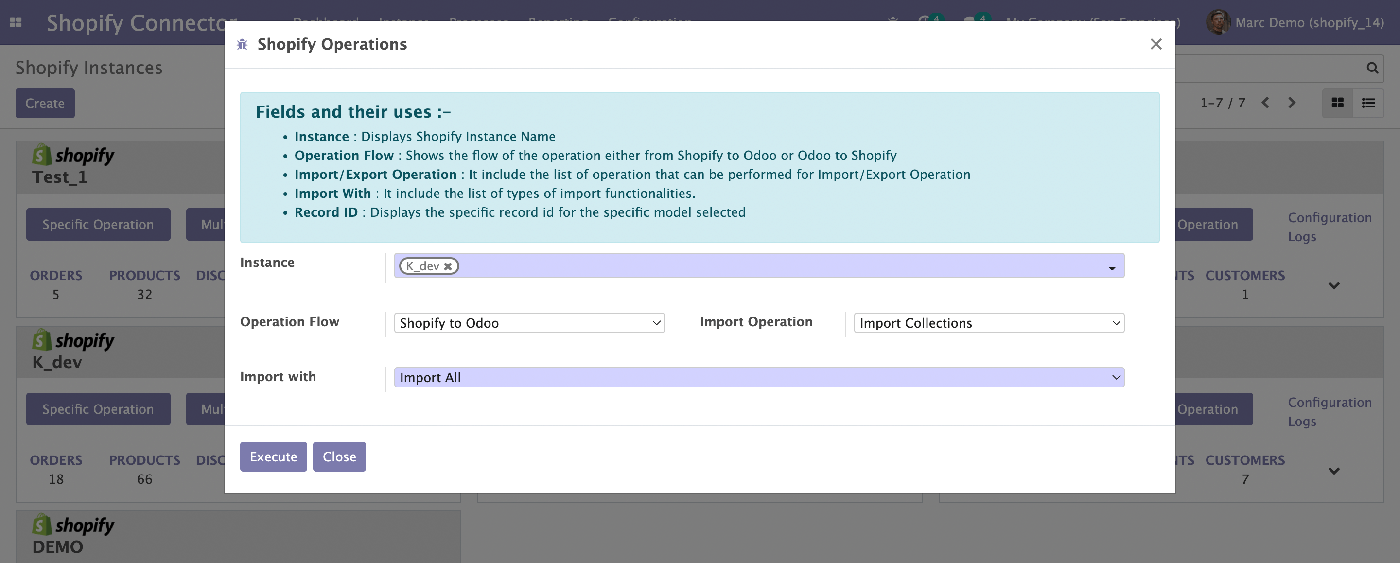1400x563 pixels.
Task: Expand the Instance field dropdown arrow
Action: tap(1112, 268)
